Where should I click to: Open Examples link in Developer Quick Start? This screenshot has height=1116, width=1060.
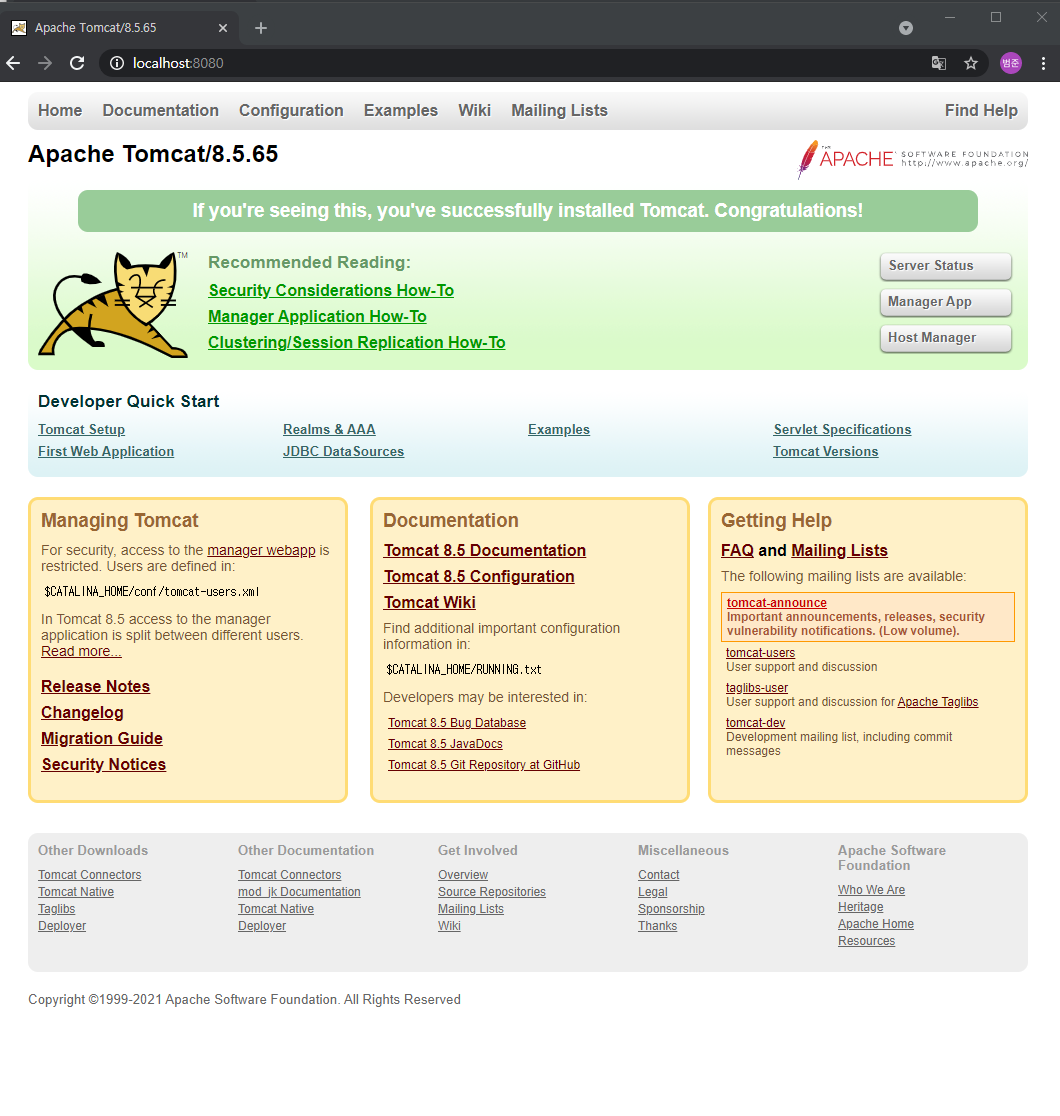[559, 429]
